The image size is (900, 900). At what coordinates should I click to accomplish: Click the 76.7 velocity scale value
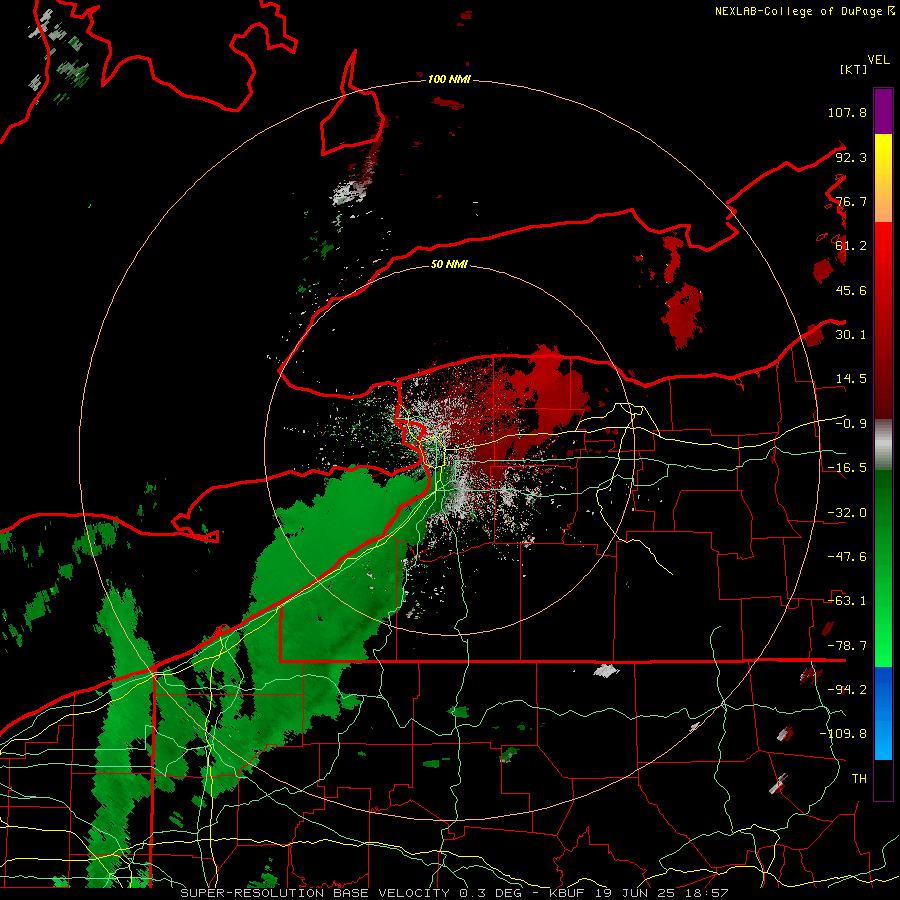coord(851,201)
